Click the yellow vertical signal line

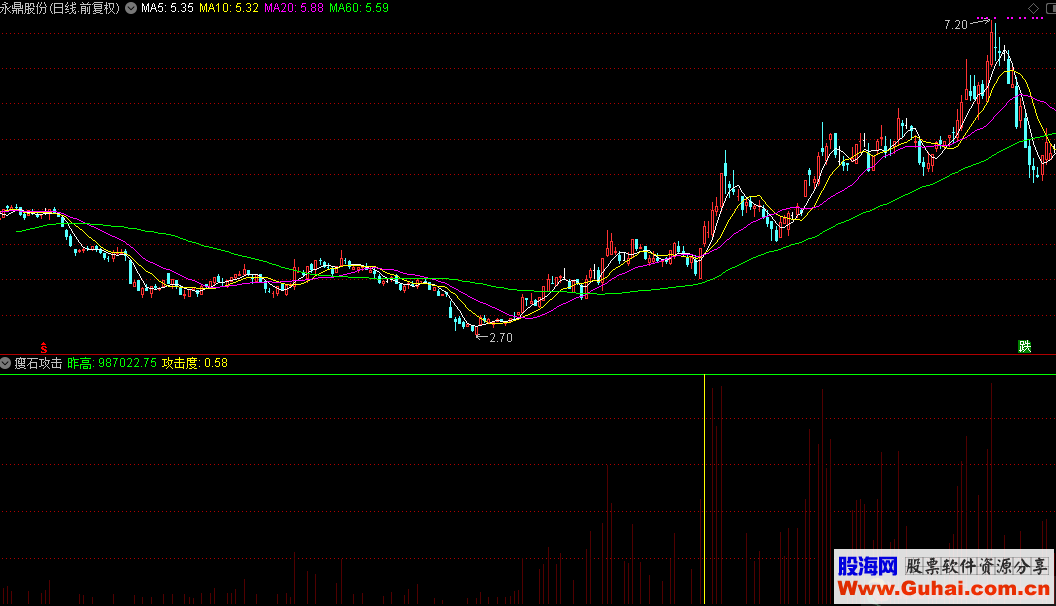click(x=704, y=490)
